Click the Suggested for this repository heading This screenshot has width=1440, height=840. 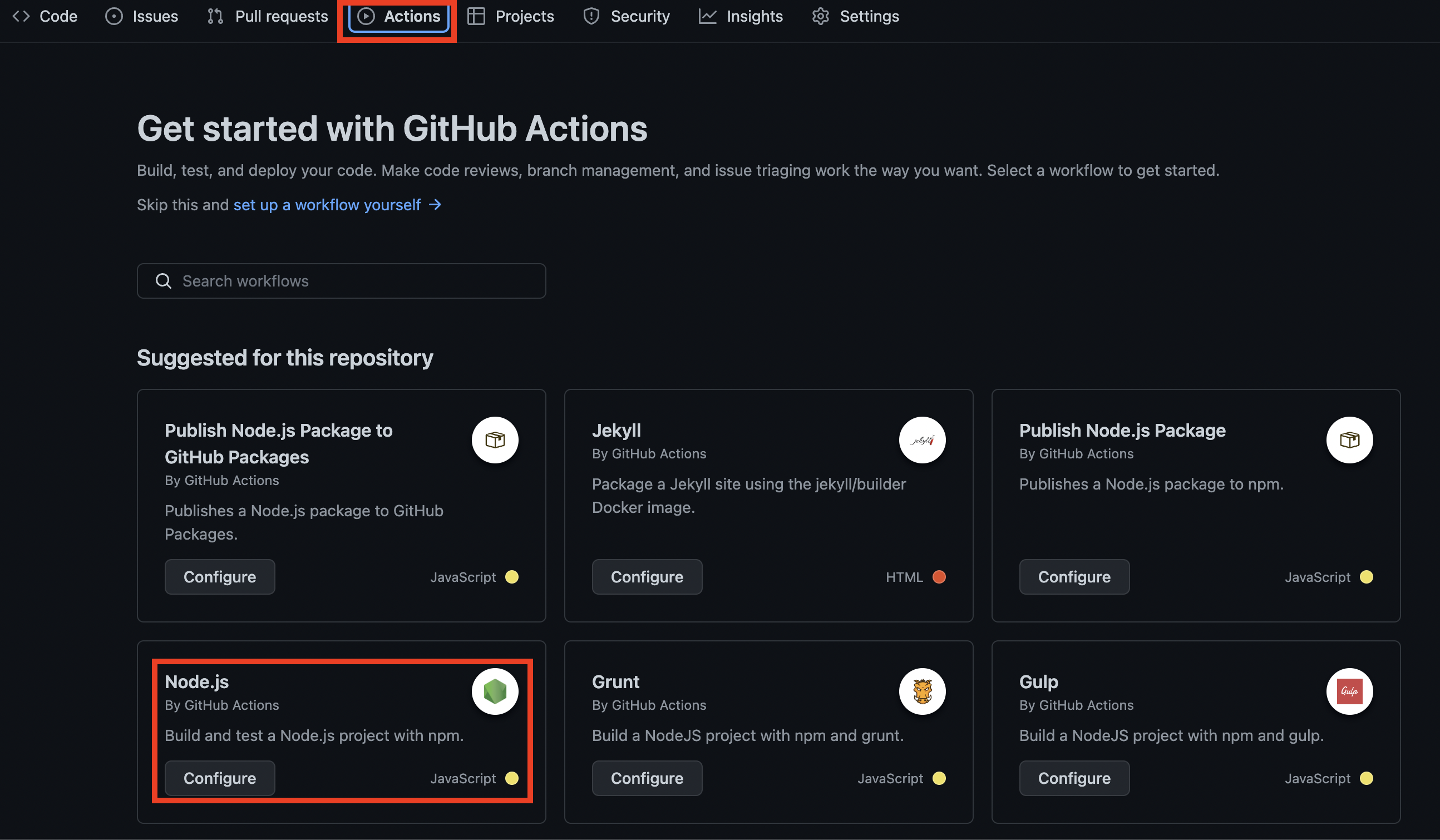pyautogui.click(x=284, y=358)
